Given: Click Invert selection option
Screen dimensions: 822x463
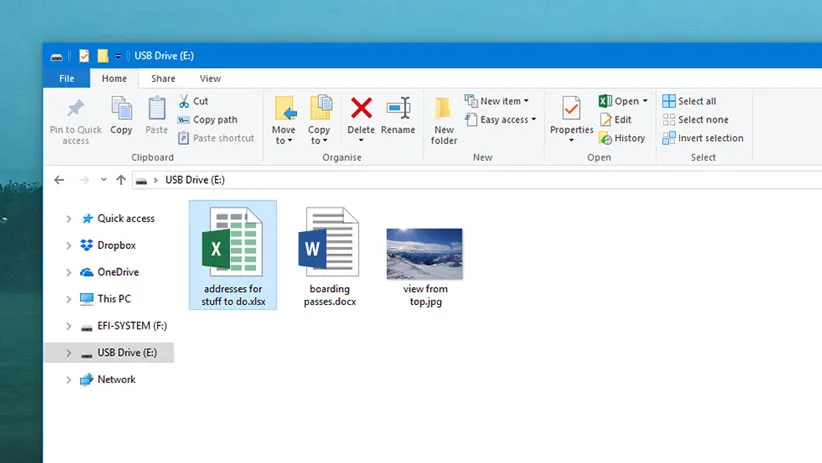Looking at the screenshot, I should pos(703,138).
